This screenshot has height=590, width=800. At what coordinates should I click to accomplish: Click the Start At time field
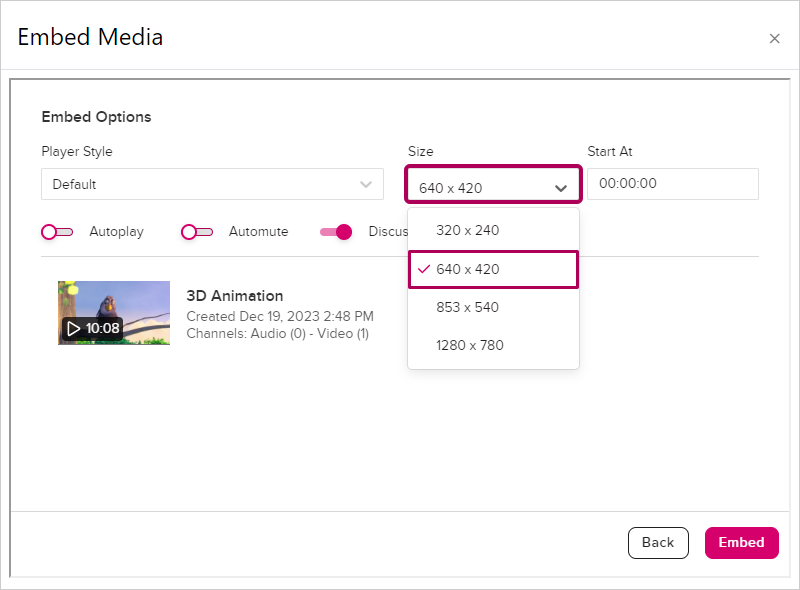672,184
